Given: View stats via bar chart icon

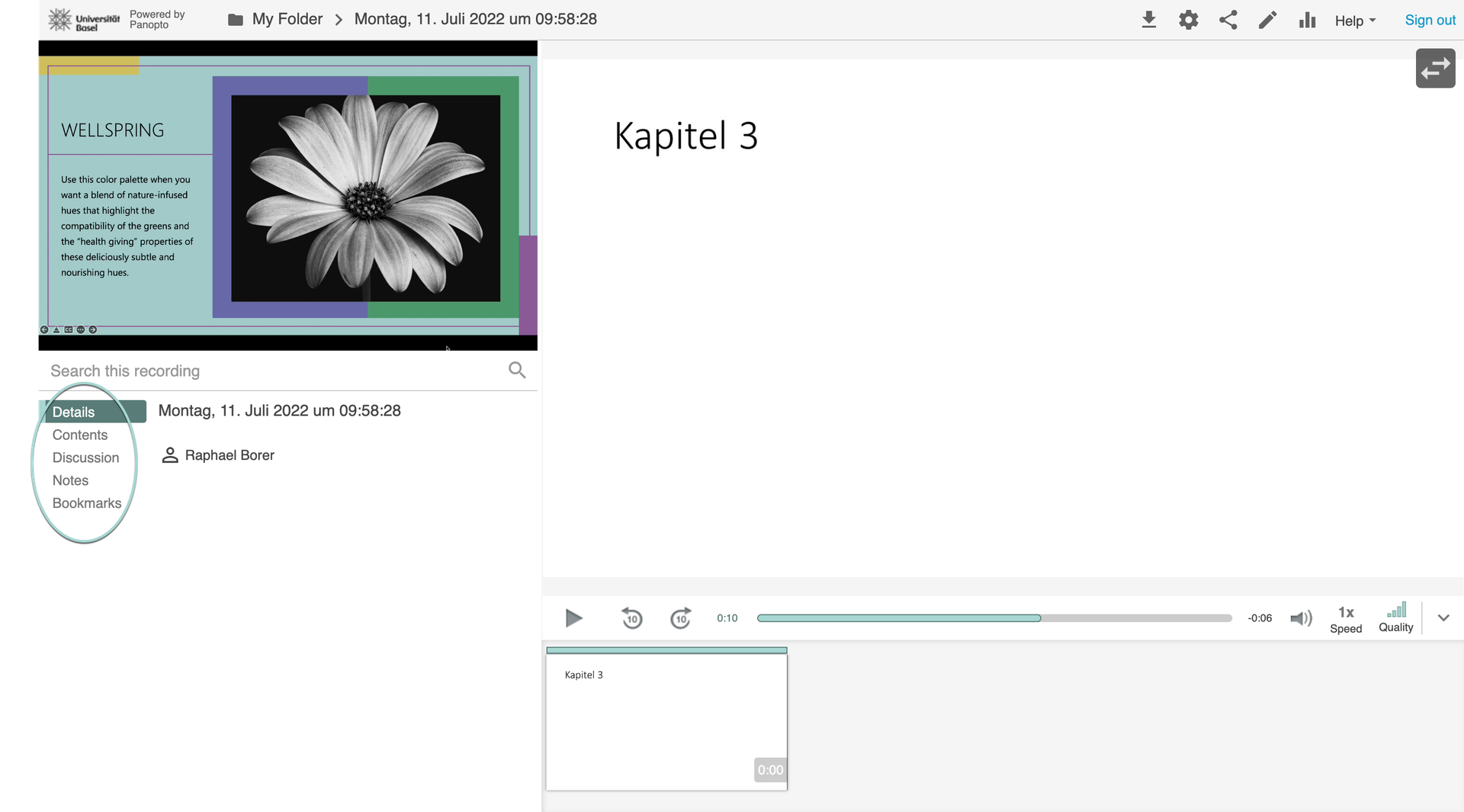Looking at the screenshot, I should point(1307,20).
